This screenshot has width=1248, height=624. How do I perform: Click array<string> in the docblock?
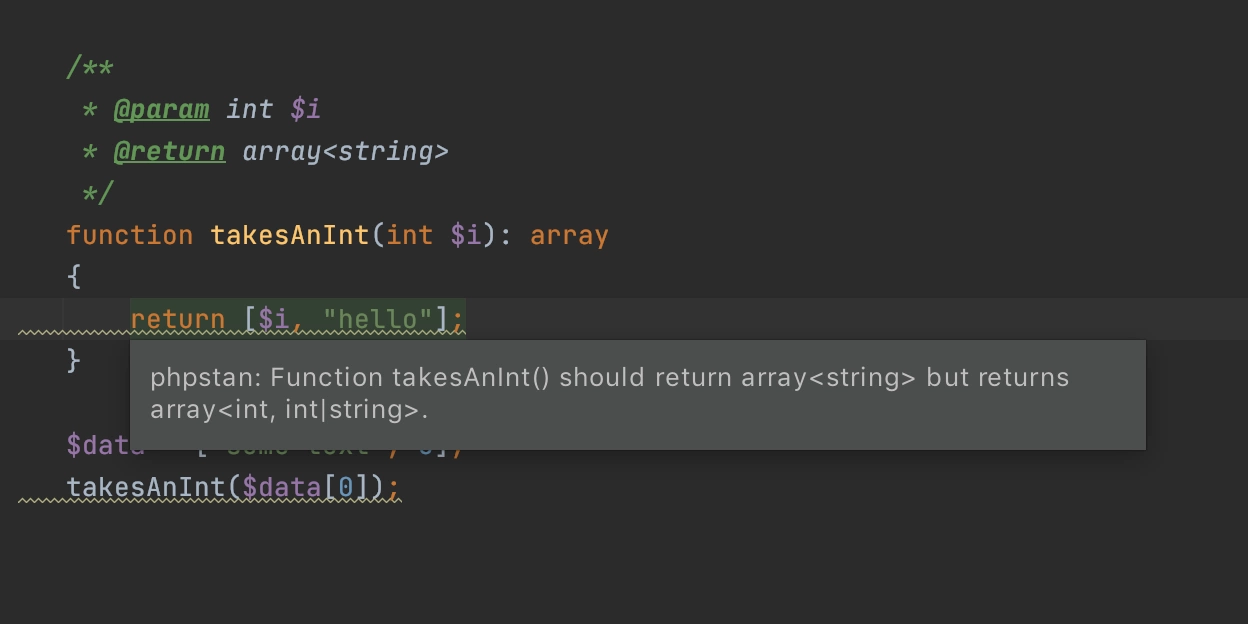[346, 151]
